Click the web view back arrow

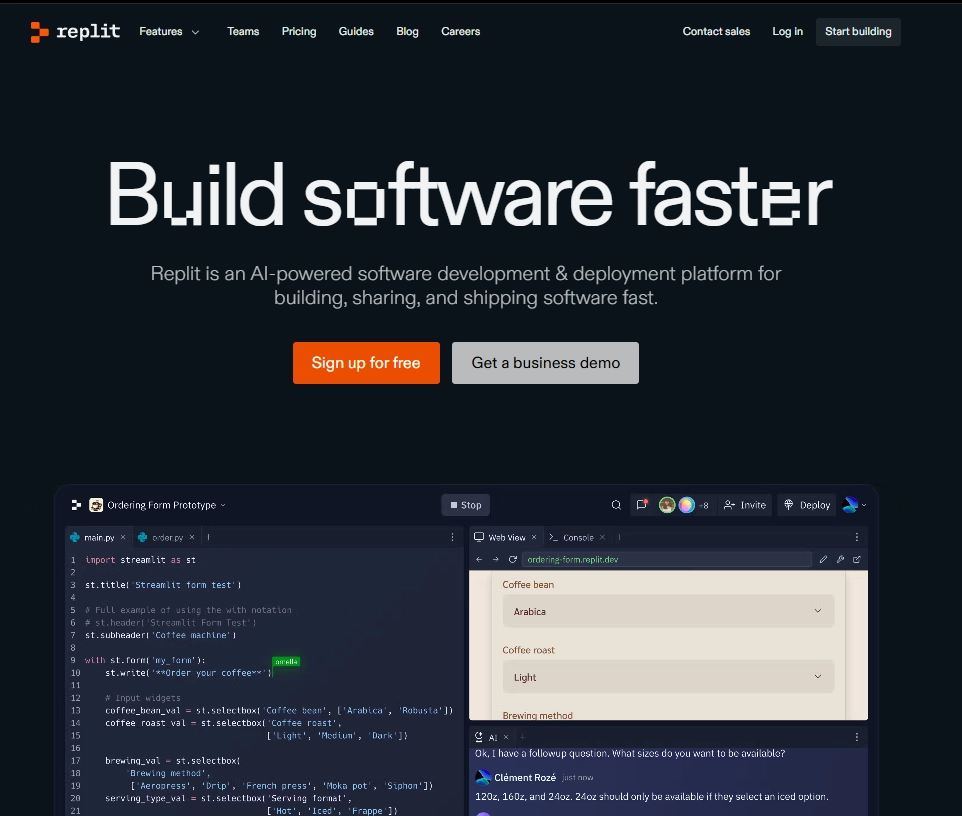tap(479, 560)
